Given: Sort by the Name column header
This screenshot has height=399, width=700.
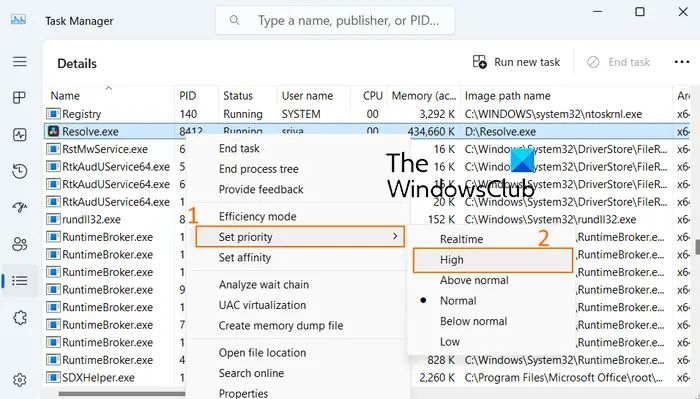Looking at the screenshot, I should pyautogui.click(x=65, y=96).
